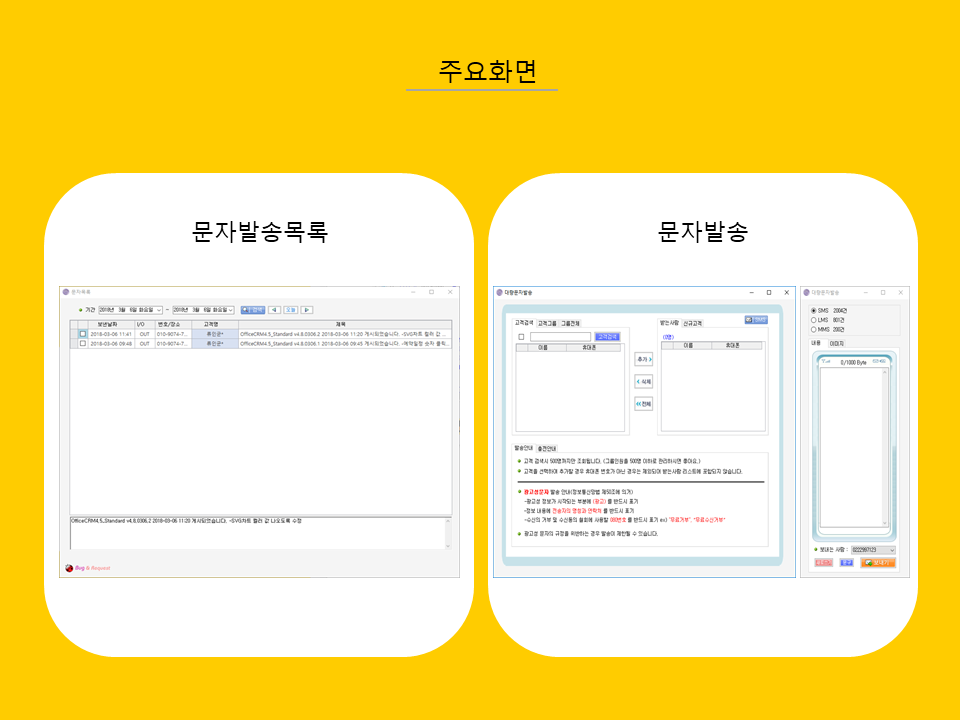Viewport: 960px width, 720px height.
Task: Click the blue search (검색) magnifier button
Action: [253, 310]
